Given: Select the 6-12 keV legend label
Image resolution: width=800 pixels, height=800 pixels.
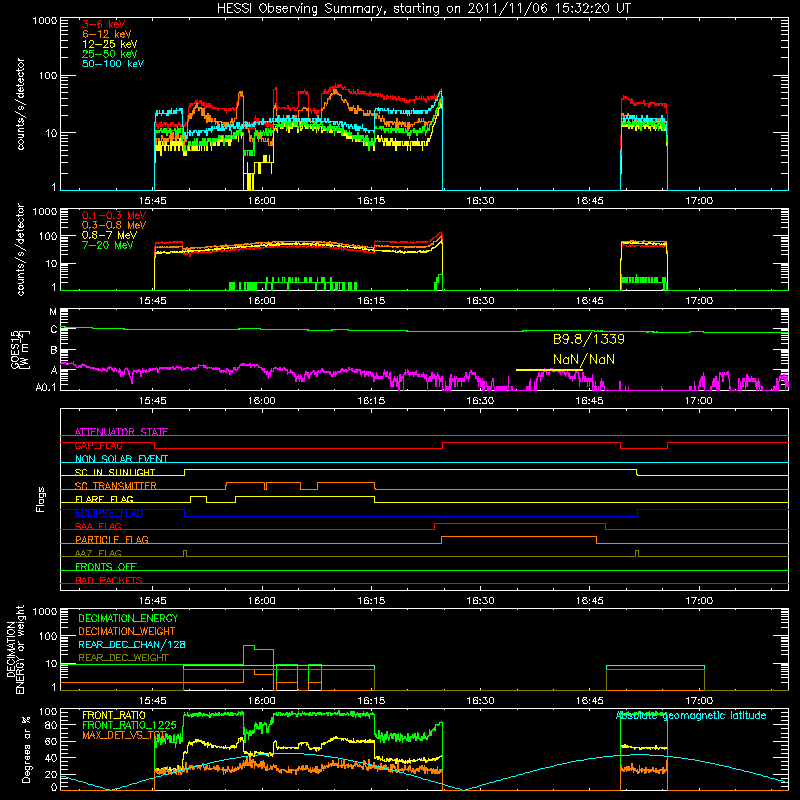Looking at the screenshot, I should [107, 34].
